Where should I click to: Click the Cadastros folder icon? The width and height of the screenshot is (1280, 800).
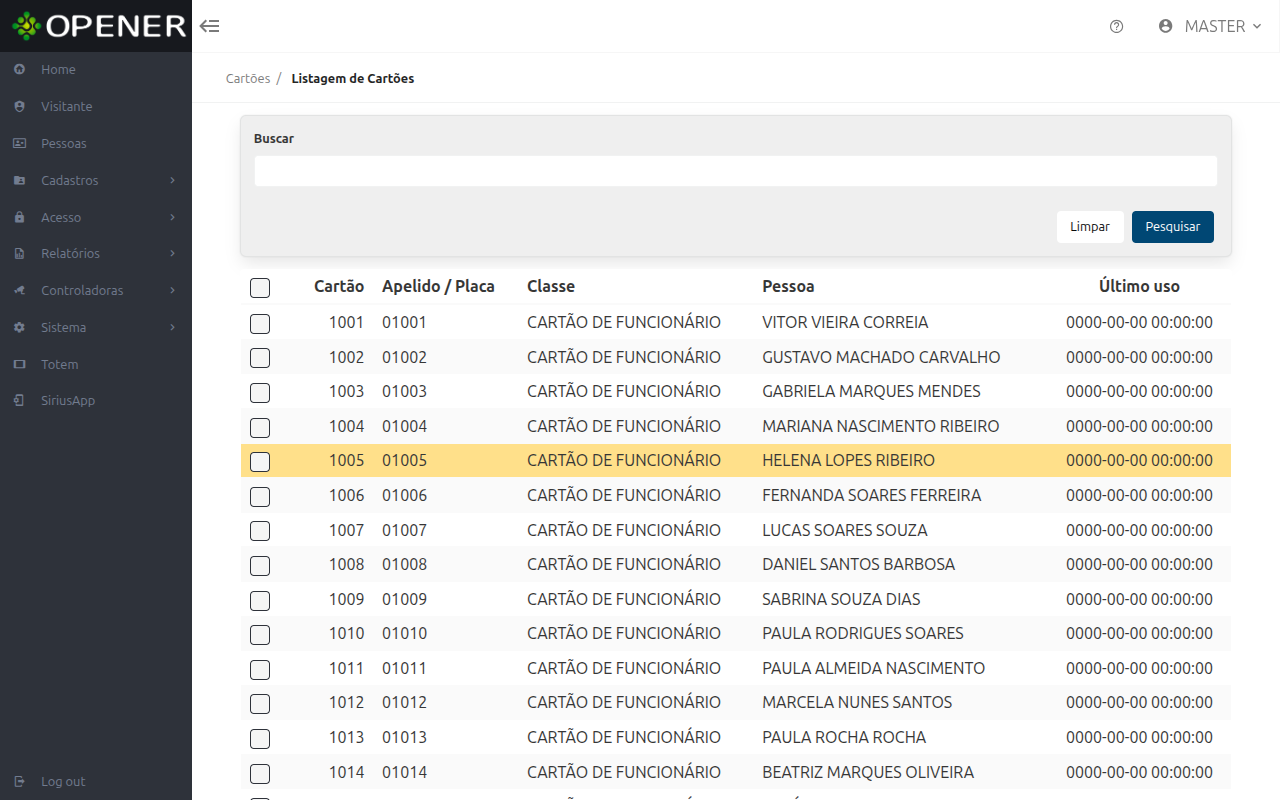click(19, 180)
